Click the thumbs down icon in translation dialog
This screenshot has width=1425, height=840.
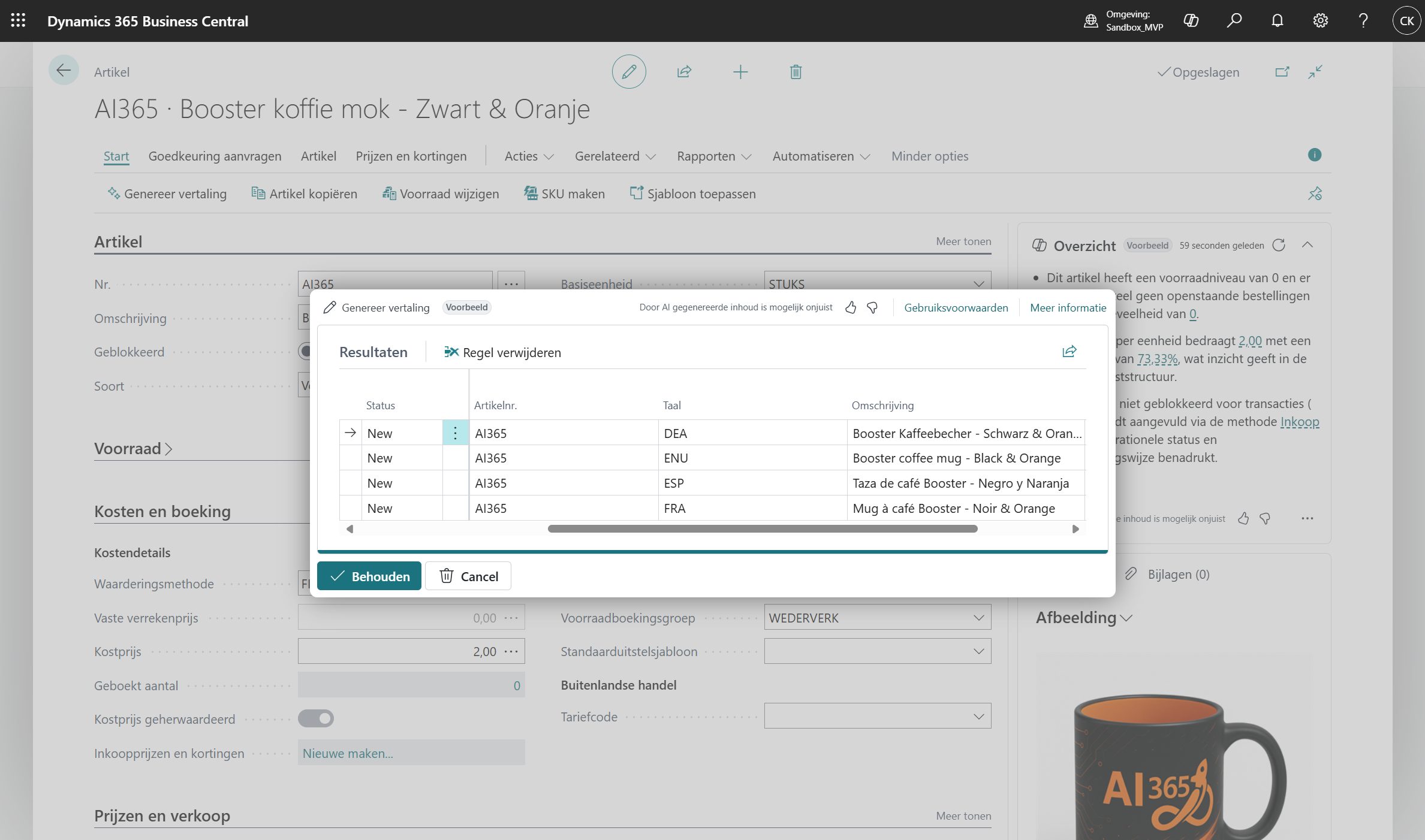[872, 307]
